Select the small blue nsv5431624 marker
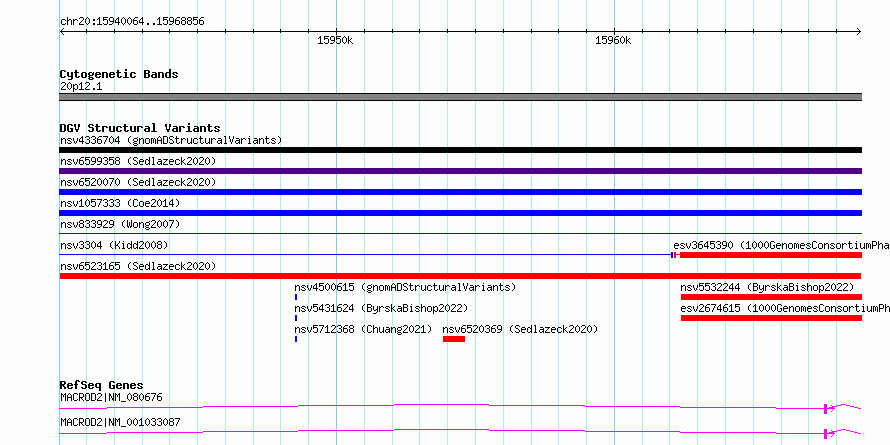This screenshot has width=890, height=445. click(296, 318)
